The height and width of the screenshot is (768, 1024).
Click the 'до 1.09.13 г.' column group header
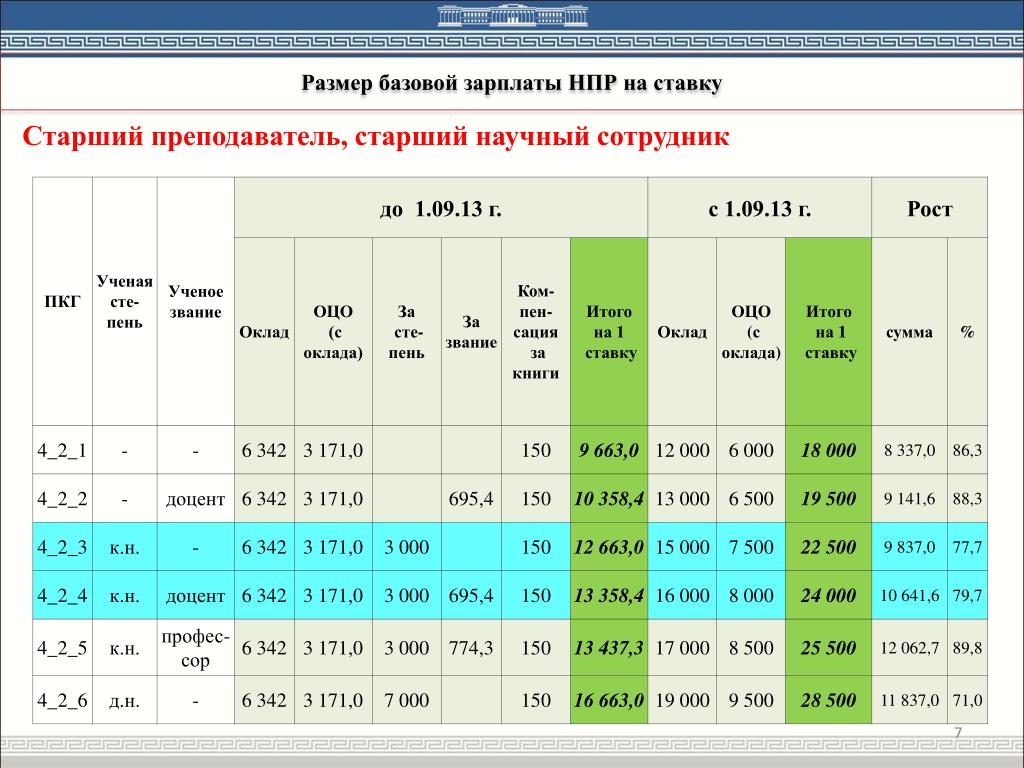point(441,208)
